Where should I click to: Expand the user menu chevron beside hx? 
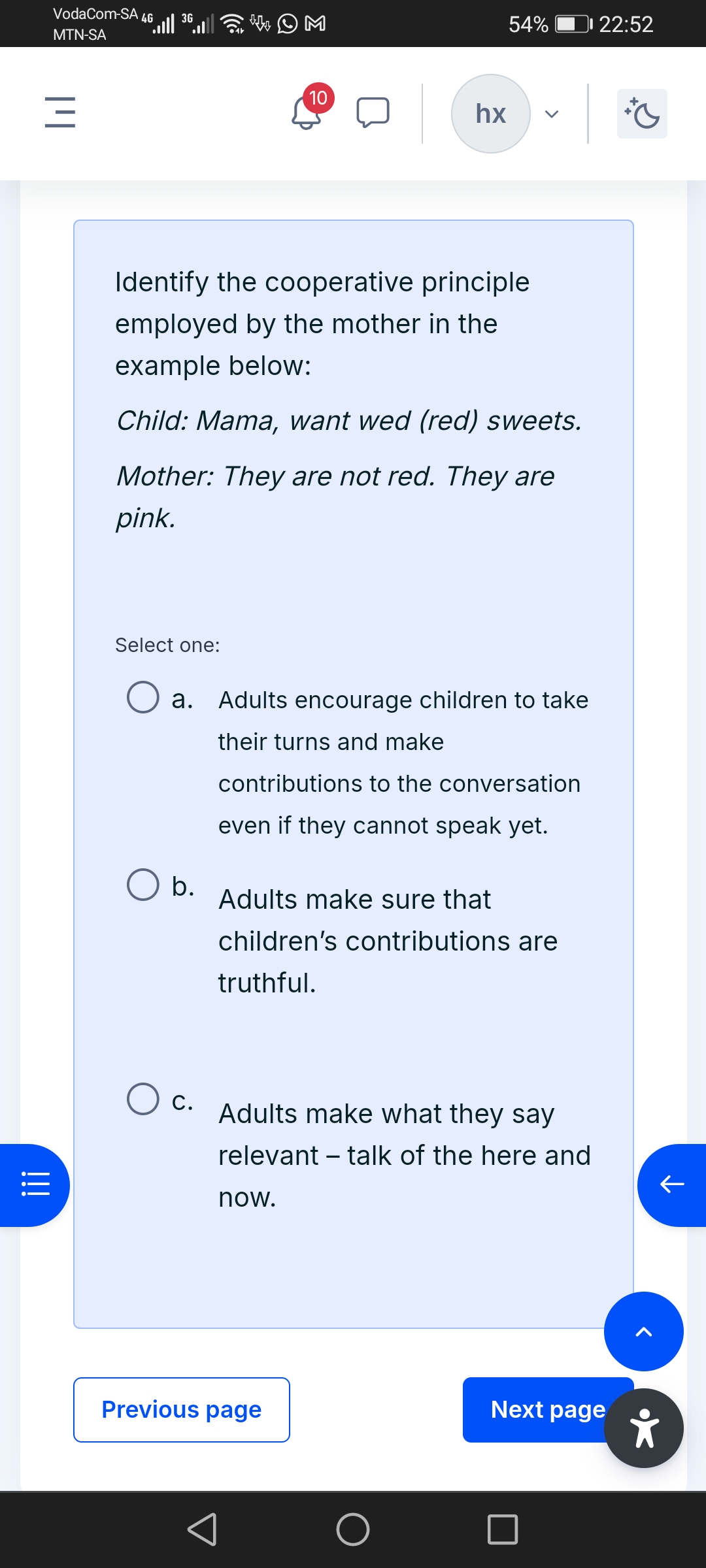pyautogui.click(x=552, y=114)
